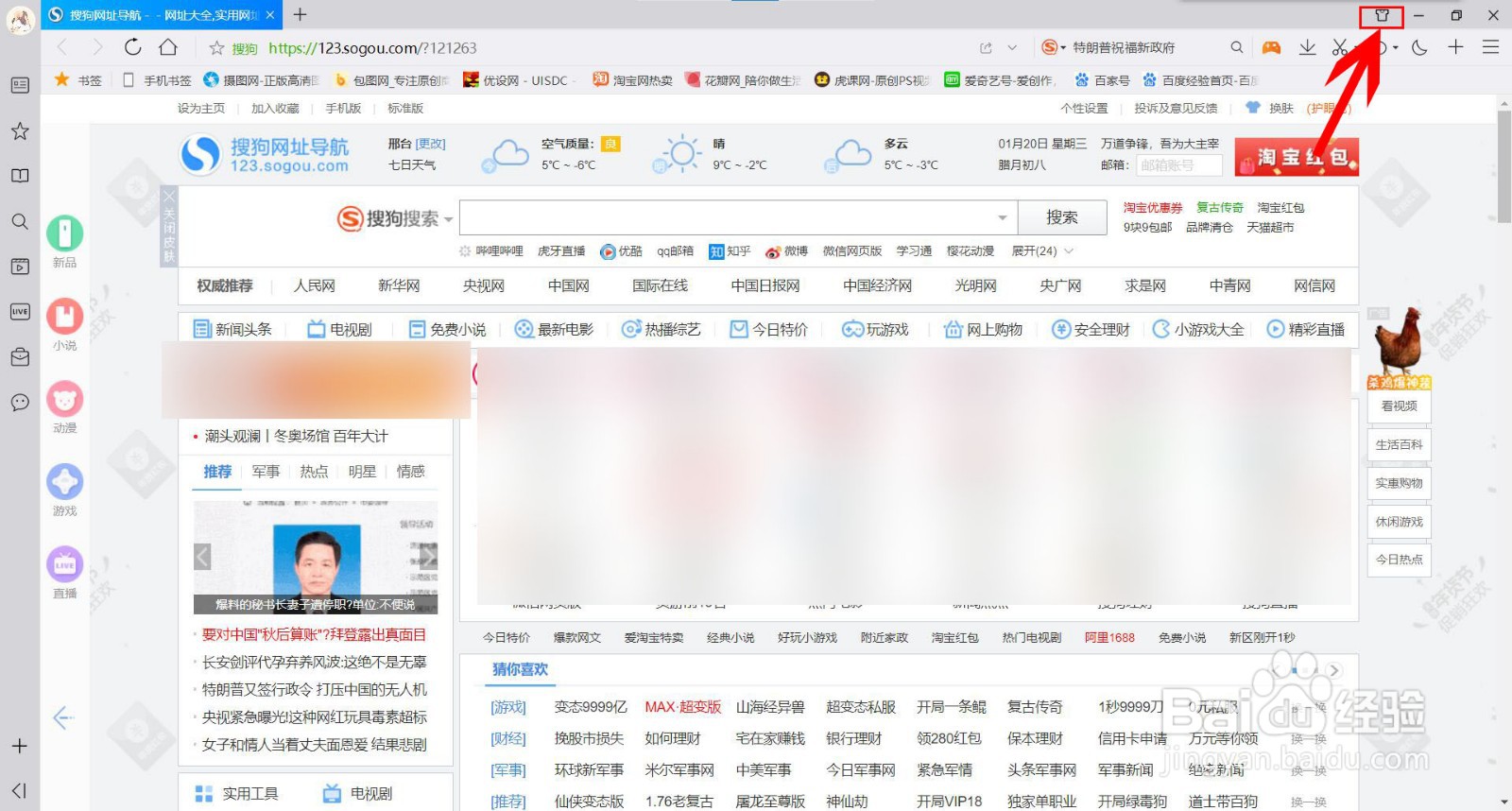Open the sidebar chat bubble icon
This screenshot has width=1512, height=811.
pyautogui.click(x=20, y=403)
